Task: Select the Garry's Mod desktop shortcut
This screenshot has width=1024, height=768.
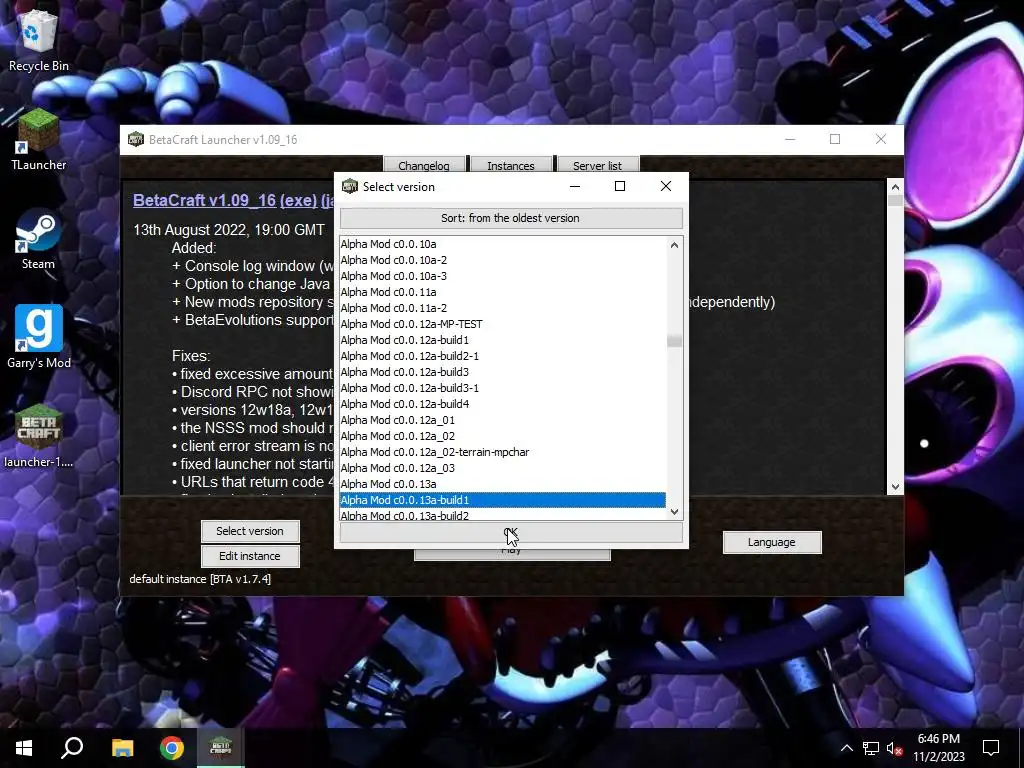Action: (x=38, y=337)
